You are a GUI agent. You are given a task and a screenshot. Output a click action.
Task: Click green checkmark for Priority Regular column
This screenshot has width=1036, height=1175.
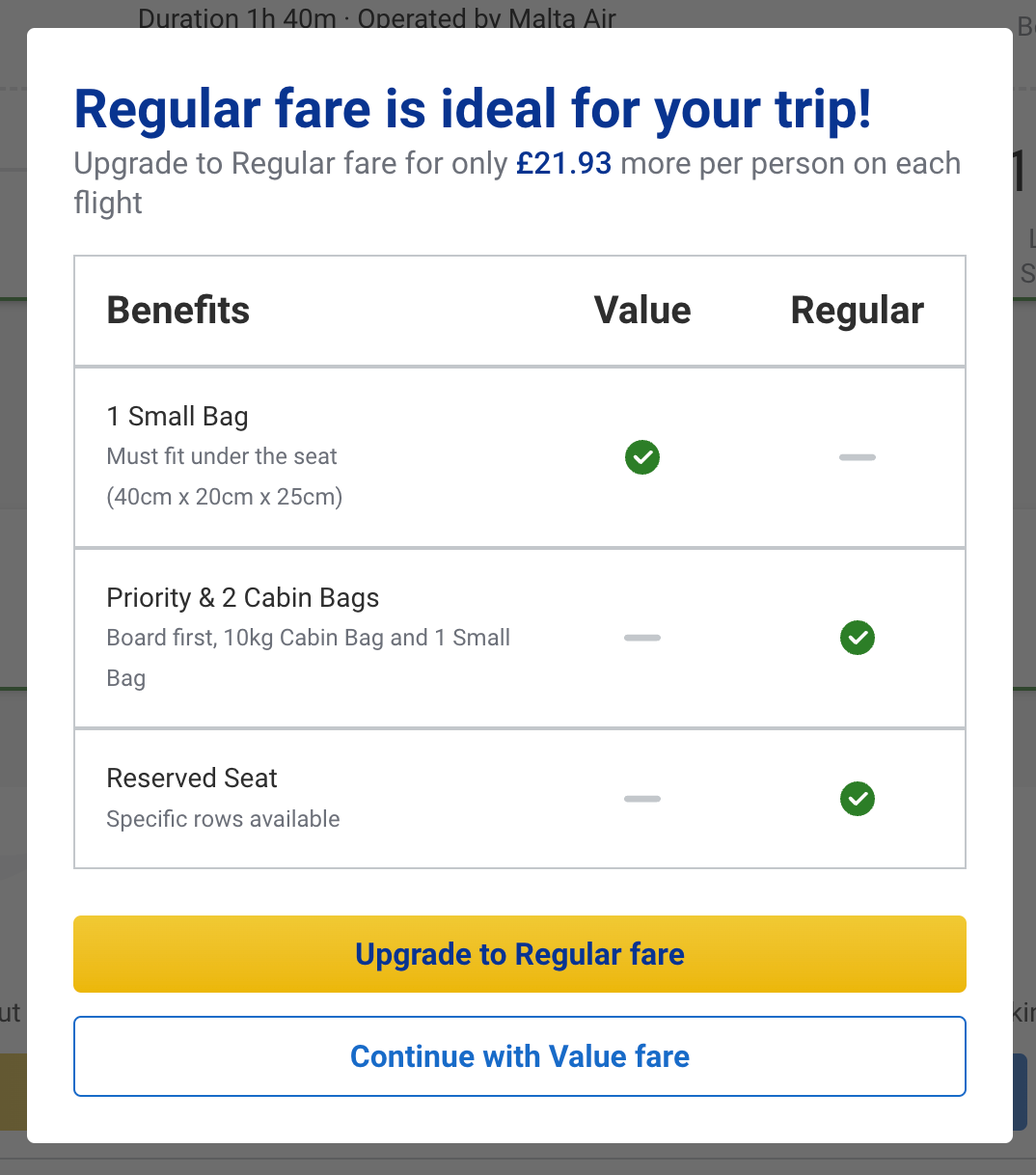coord(857,638)
